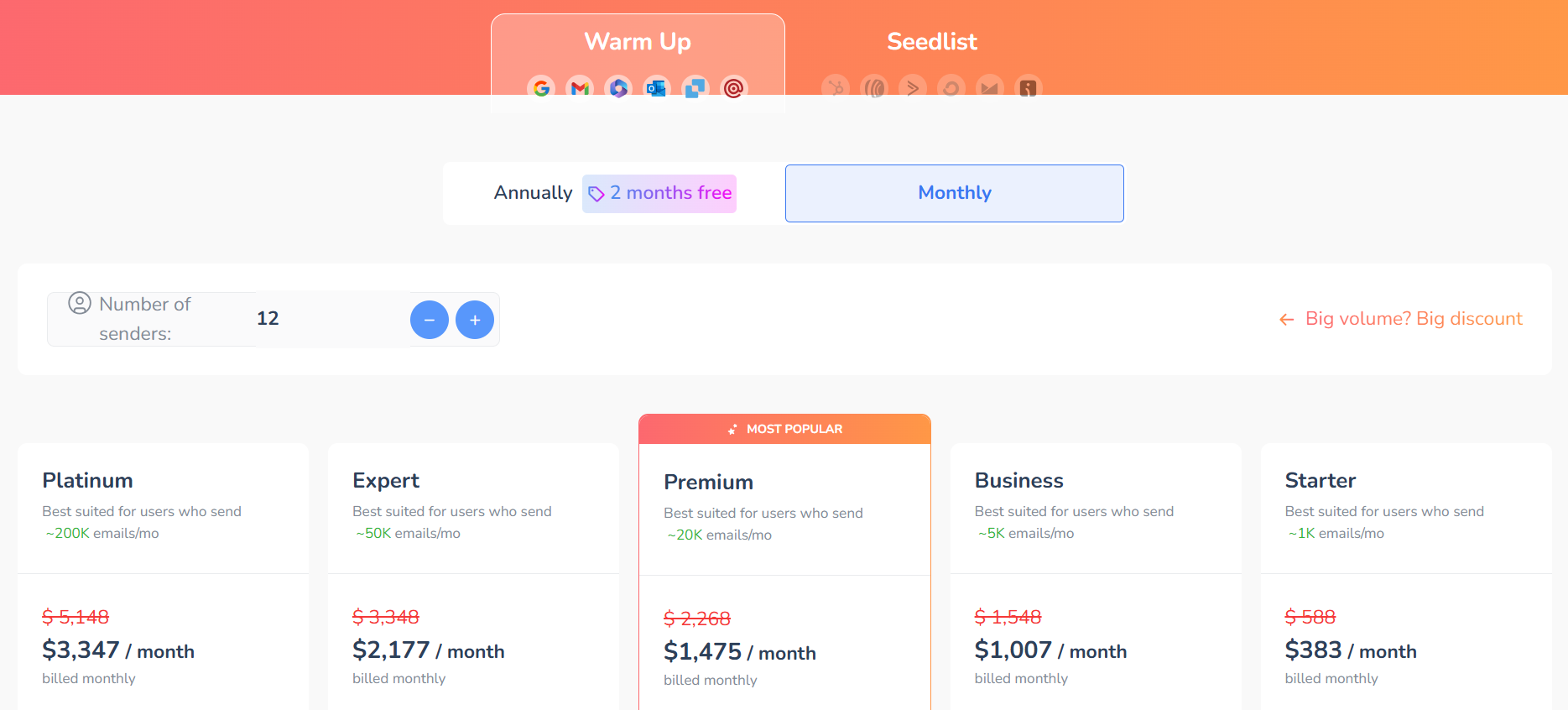Select the Gmail icon under Warm Up

579,88
